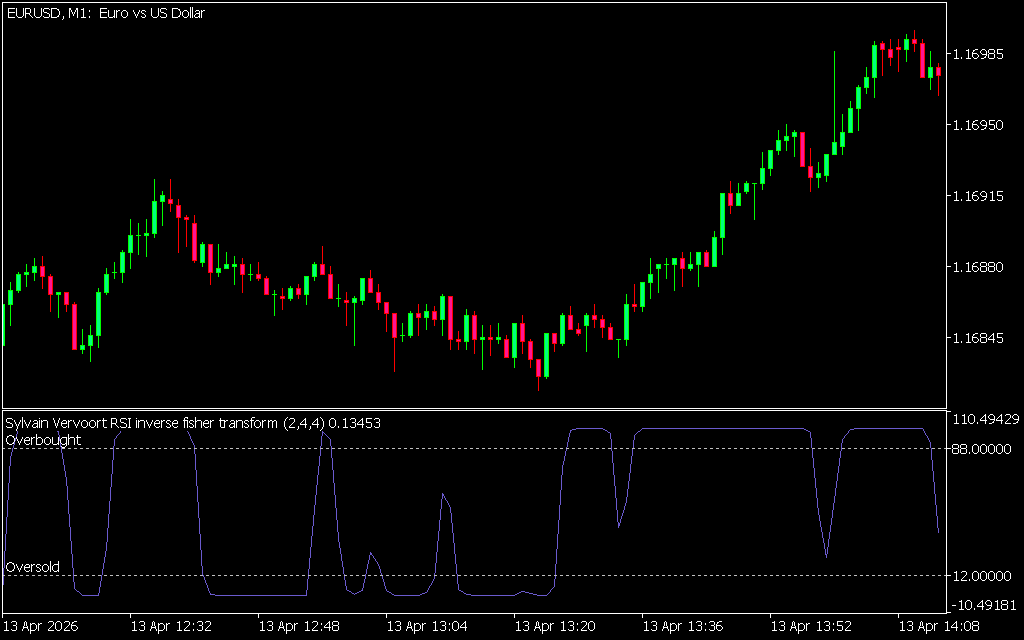Select the -10.49181 indicator minimum value
The height and width of the screenshot is (640, 1024).
point(983,605)
